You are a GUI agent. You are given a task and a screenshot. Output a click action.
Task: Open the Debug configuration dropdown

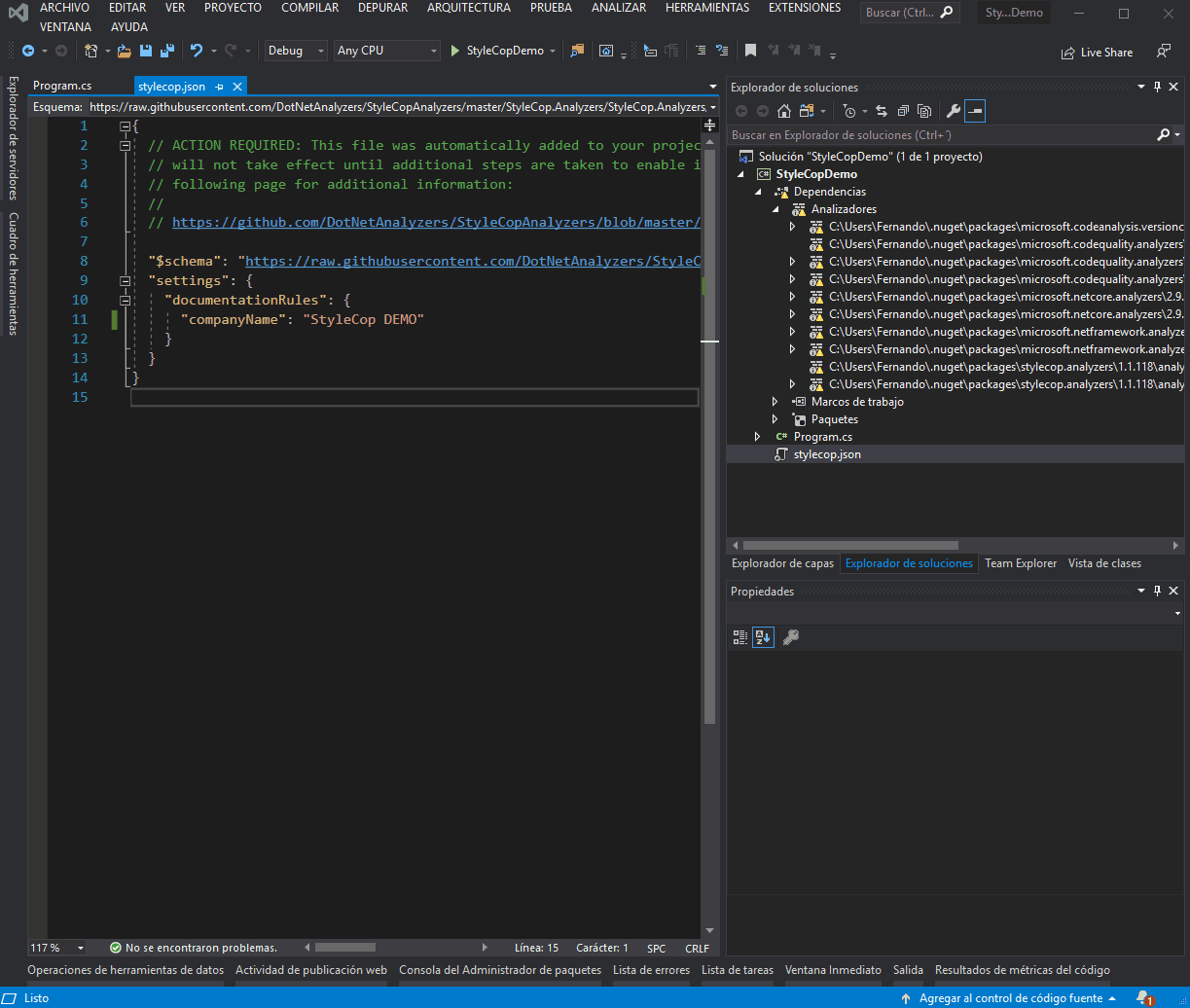[x=296, y=51]
